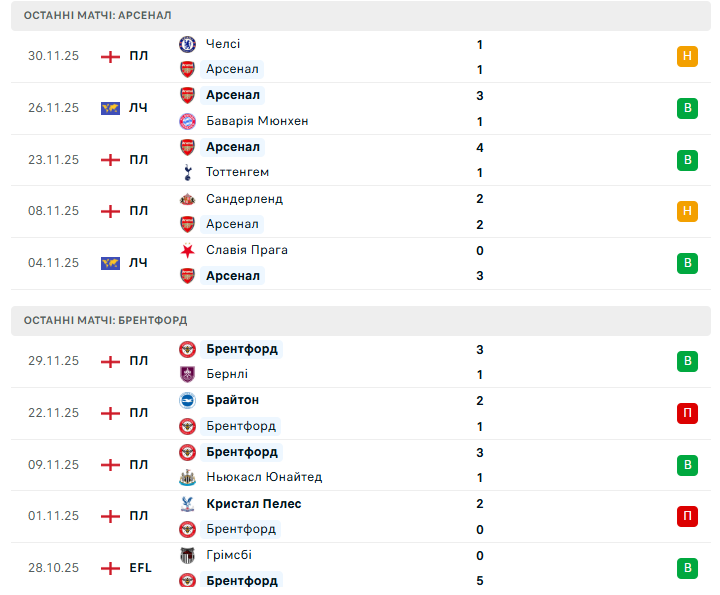The width and height of the screenshot is (720, 595).
Task: Select the Ньюкасл Юнайтед team name
Action: [264, 477]
